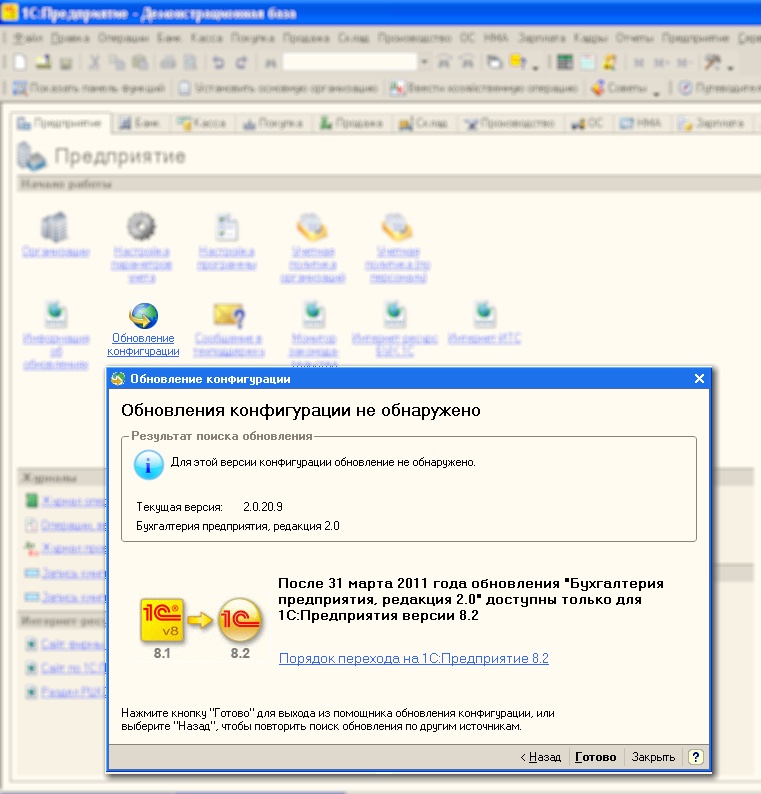Click Установить основную организацию toolbar button
Screen dimensions: 761x794
[278, 89]
